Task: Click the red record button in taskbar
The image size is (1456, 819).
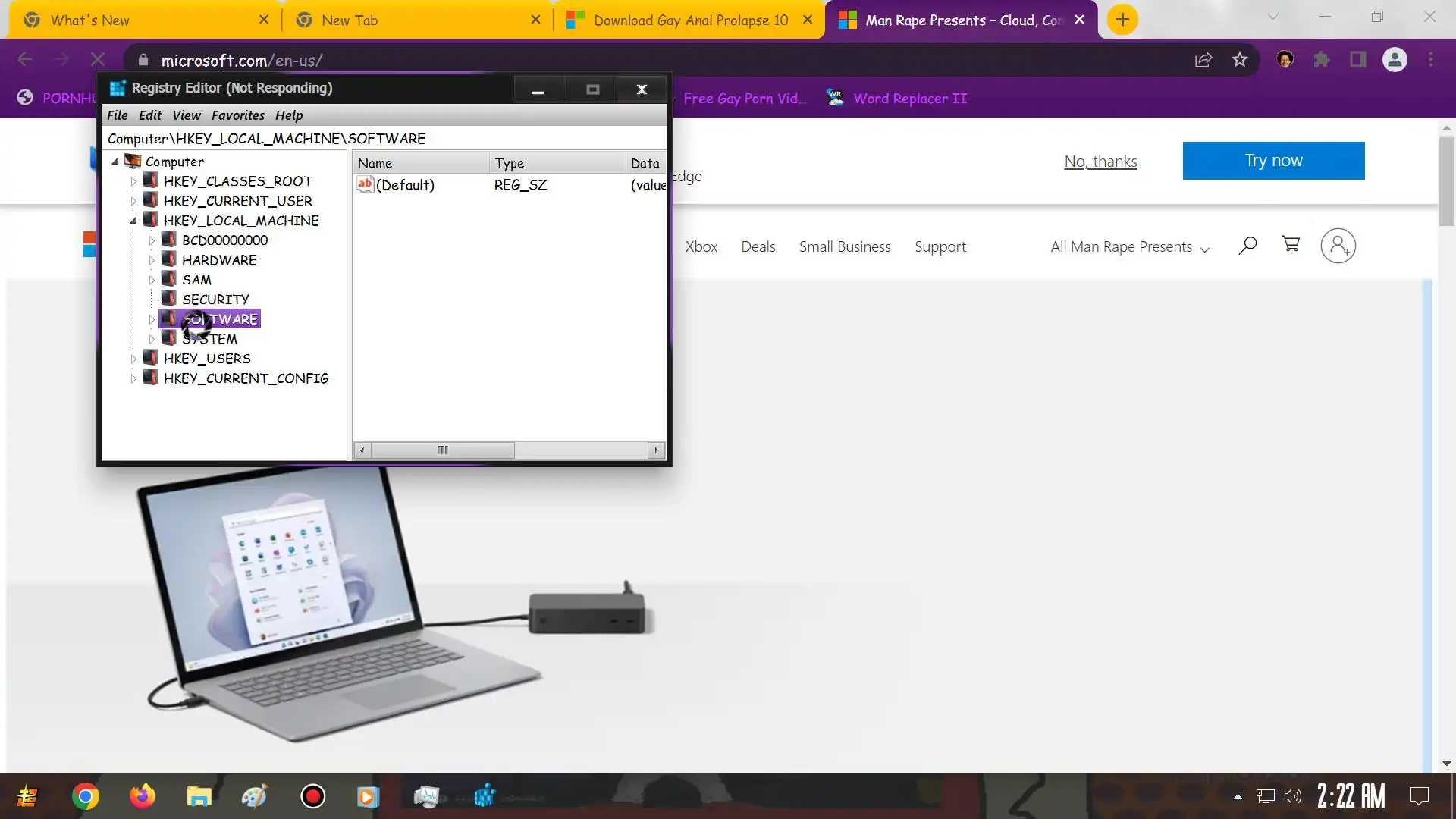Action: point(312,796)
